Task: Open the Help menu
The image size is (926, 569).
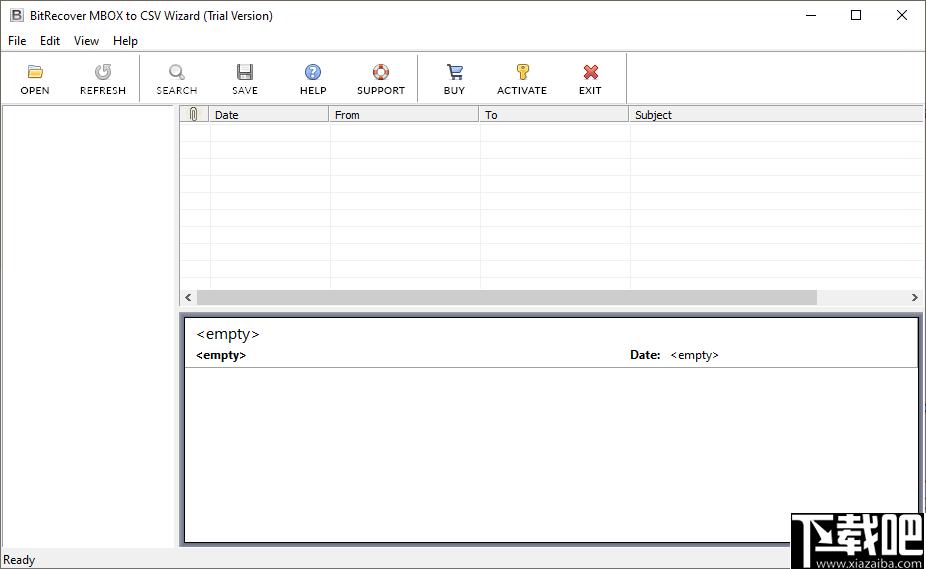Action: click(125, 41)
